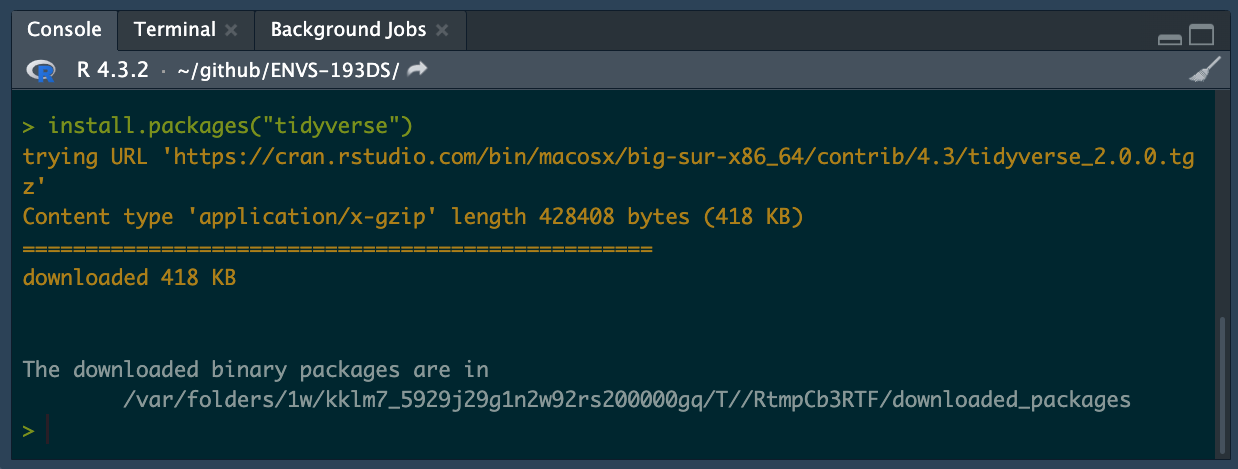Close the Terminal tab
This screenshot has width=1238, height=469.
coord(231,30)
